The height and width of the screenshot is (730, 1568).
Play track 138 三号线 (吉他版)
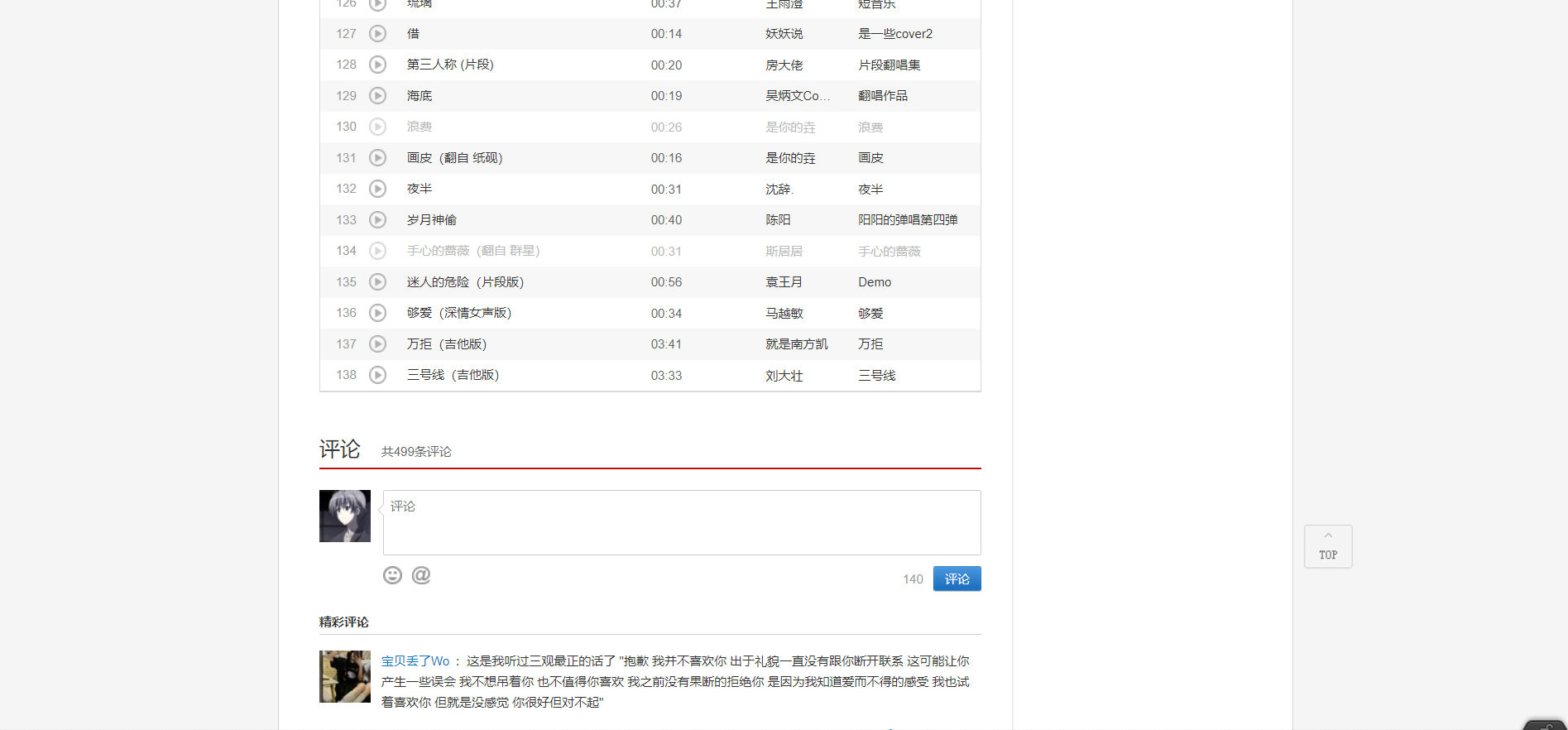tap(377, 375)
